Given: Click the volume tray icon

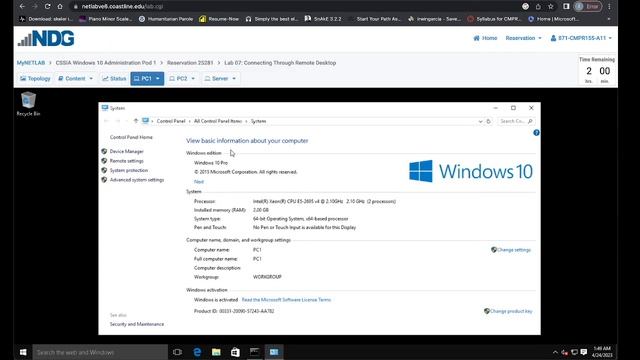Looking at the screenshot, I should (565, 352).
